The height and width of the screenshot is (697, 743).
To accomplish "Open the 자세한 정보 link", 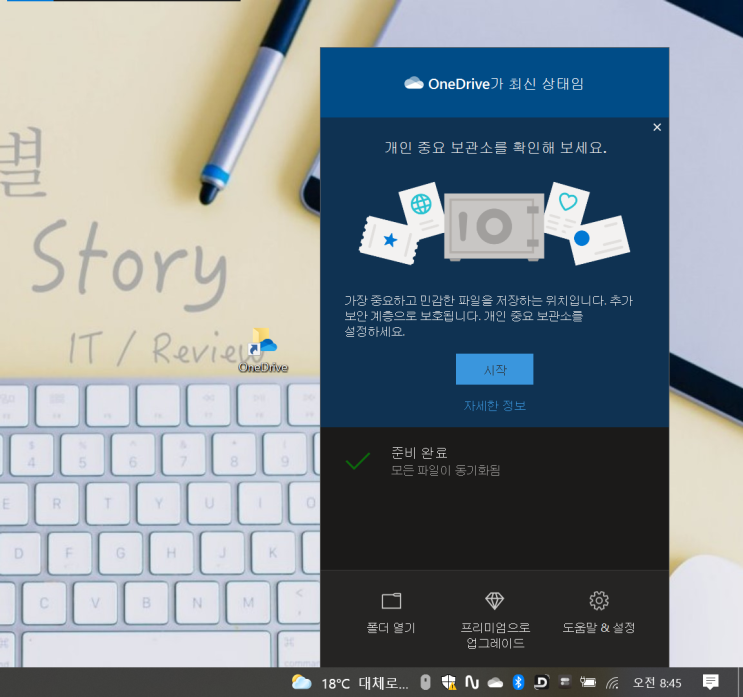I will (495, 406).
